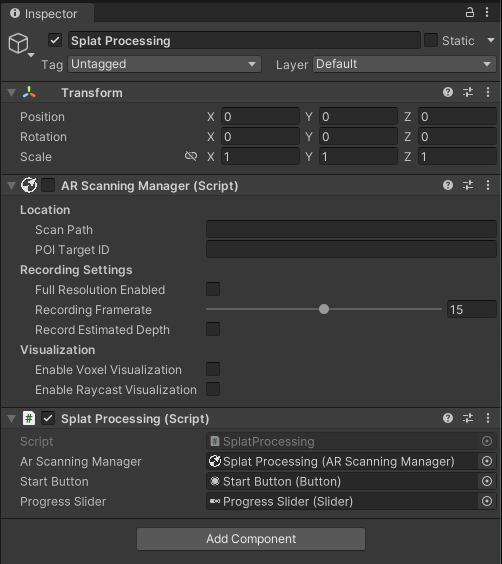Click the Position X field

(260, 117)
